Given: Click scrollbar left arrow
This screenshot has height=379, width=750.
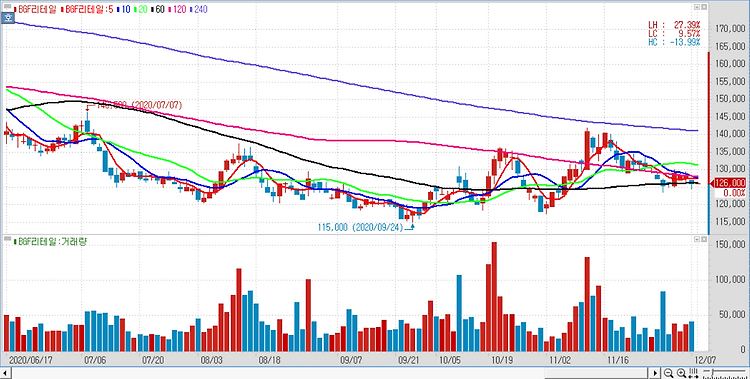Looking at the screenshot, I should click(5, 373).
